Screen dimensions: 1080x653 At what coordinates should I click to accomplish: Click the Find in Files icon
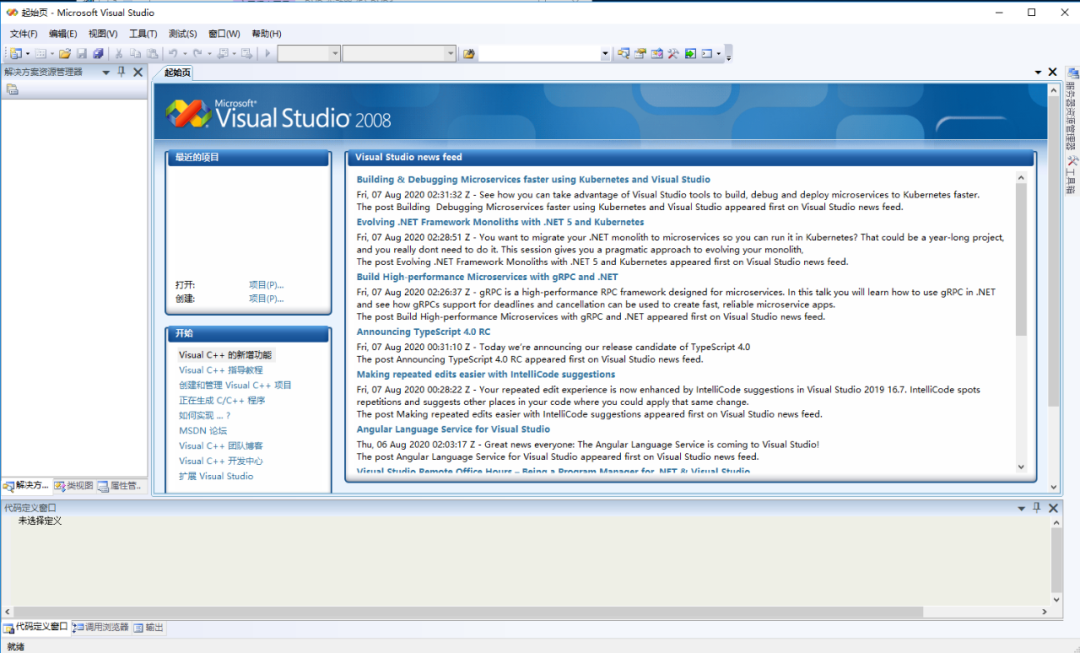point(469,53)
